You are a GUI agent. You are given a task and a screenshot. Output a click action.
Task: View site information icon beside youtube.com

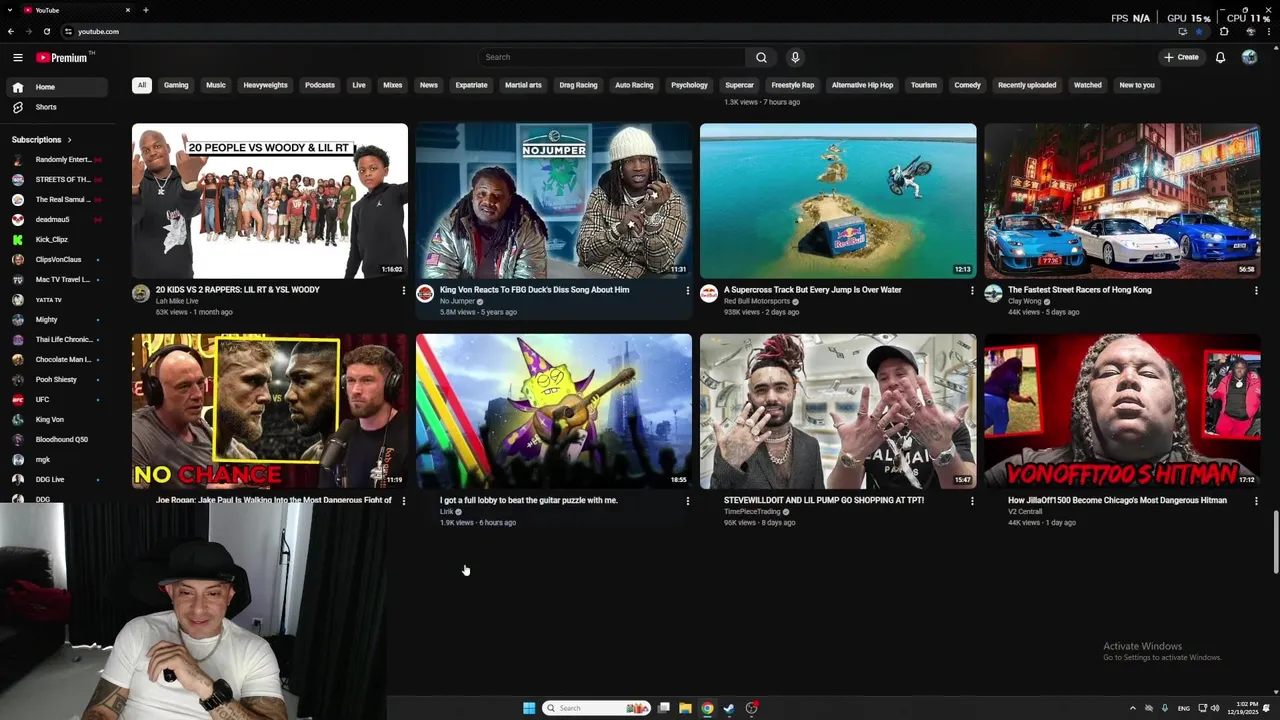(x=69, y=31)
